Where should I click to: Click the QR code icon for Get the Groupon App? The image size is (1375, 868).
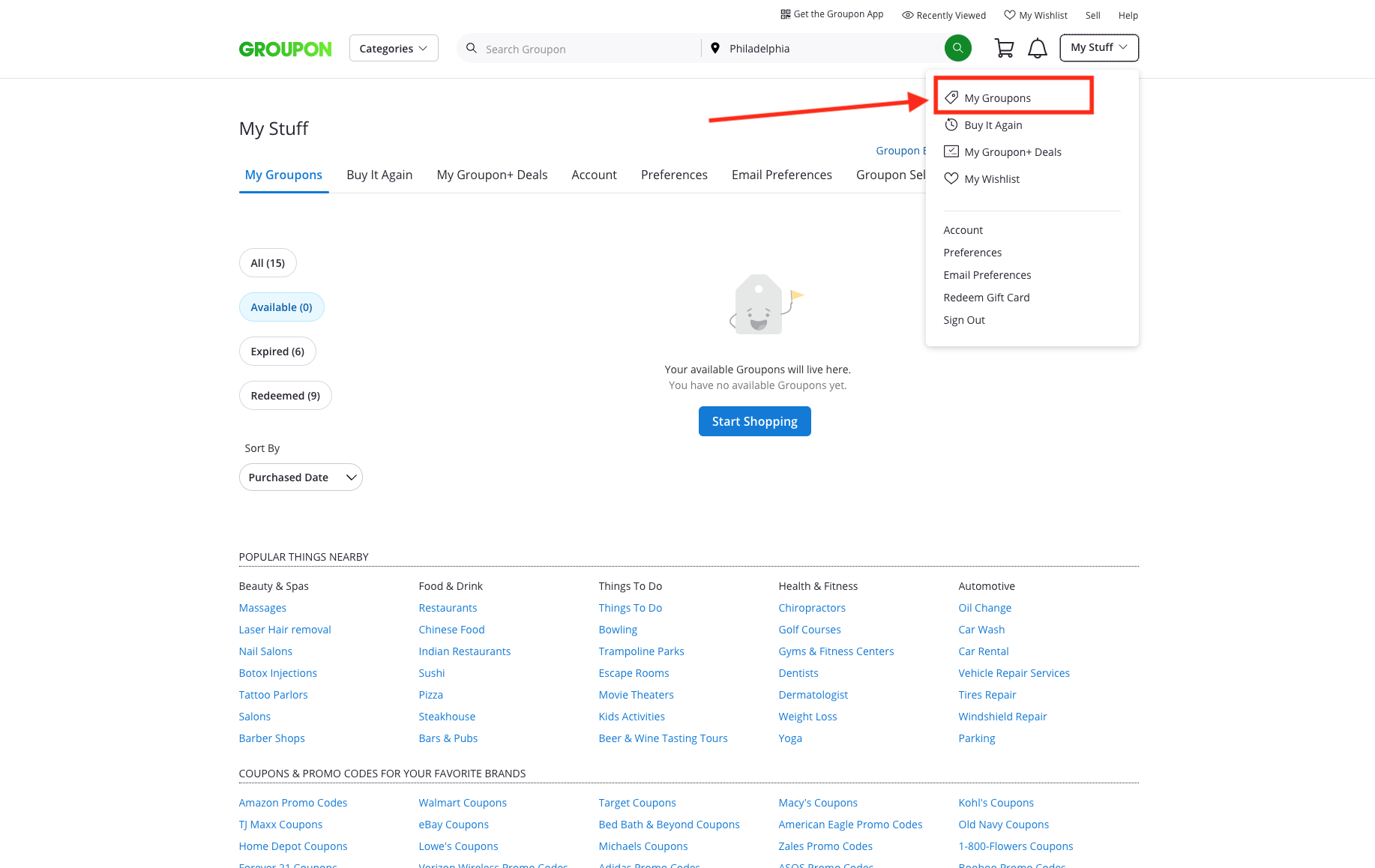tap(785, 14)
